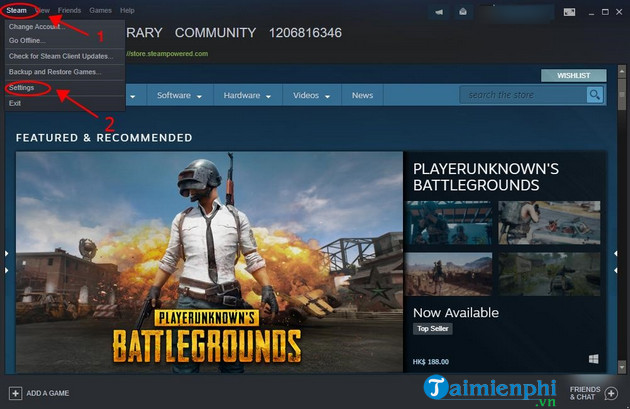Open the PUBG featured banner image
This screenshot has height=409, width=630.
[x=209, y=262]
